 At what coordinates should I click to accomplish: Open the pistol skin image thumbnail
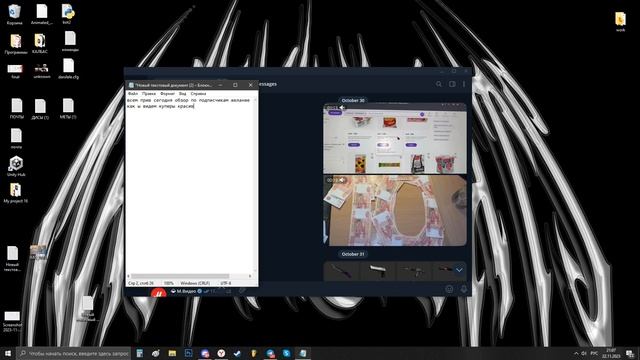point(378,271)
